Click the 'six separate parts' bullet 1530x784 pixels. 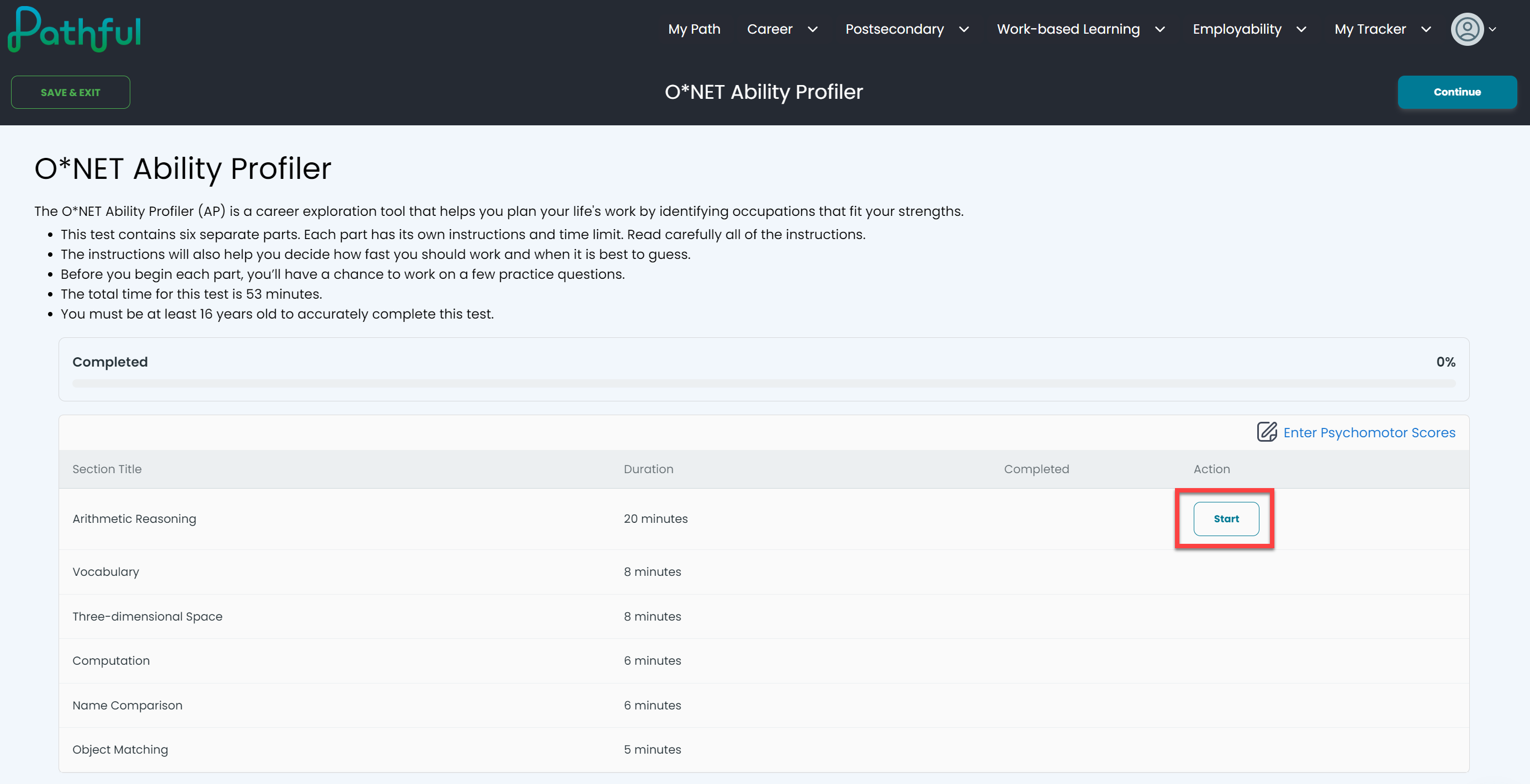point(463,234)
